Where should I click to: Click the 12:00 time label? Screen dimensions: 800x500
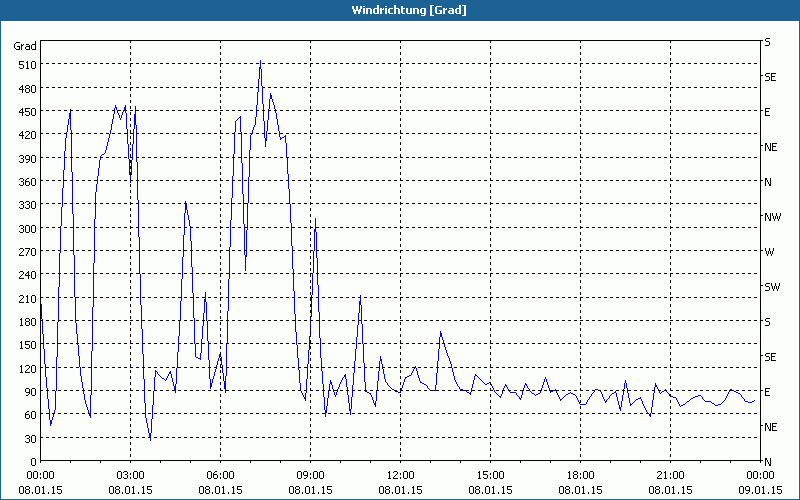(x=400, y=475)
